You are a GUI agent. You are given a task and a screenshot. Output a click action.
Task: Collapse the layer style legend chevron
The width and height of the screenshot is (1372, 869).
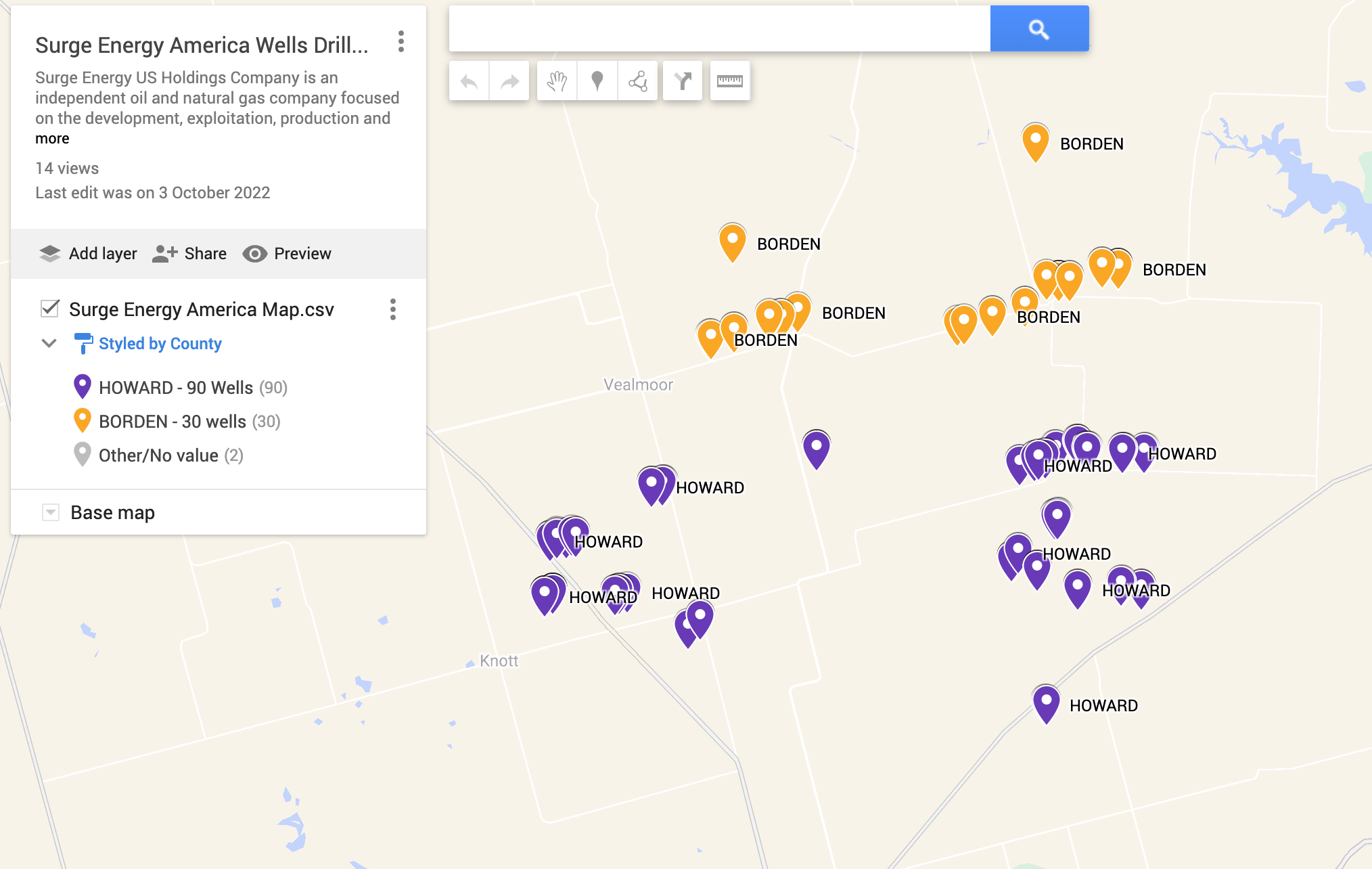click(x=49, y=343)
